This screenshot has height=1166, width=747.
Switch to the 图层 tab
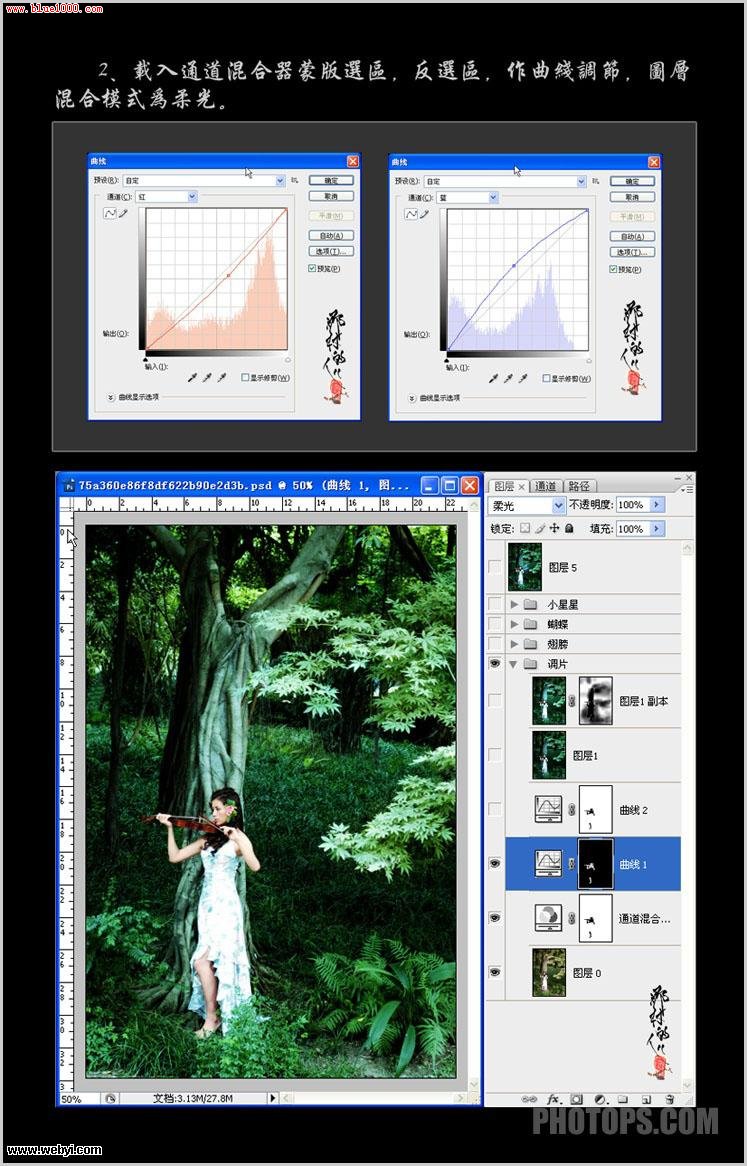pos(508,486)
